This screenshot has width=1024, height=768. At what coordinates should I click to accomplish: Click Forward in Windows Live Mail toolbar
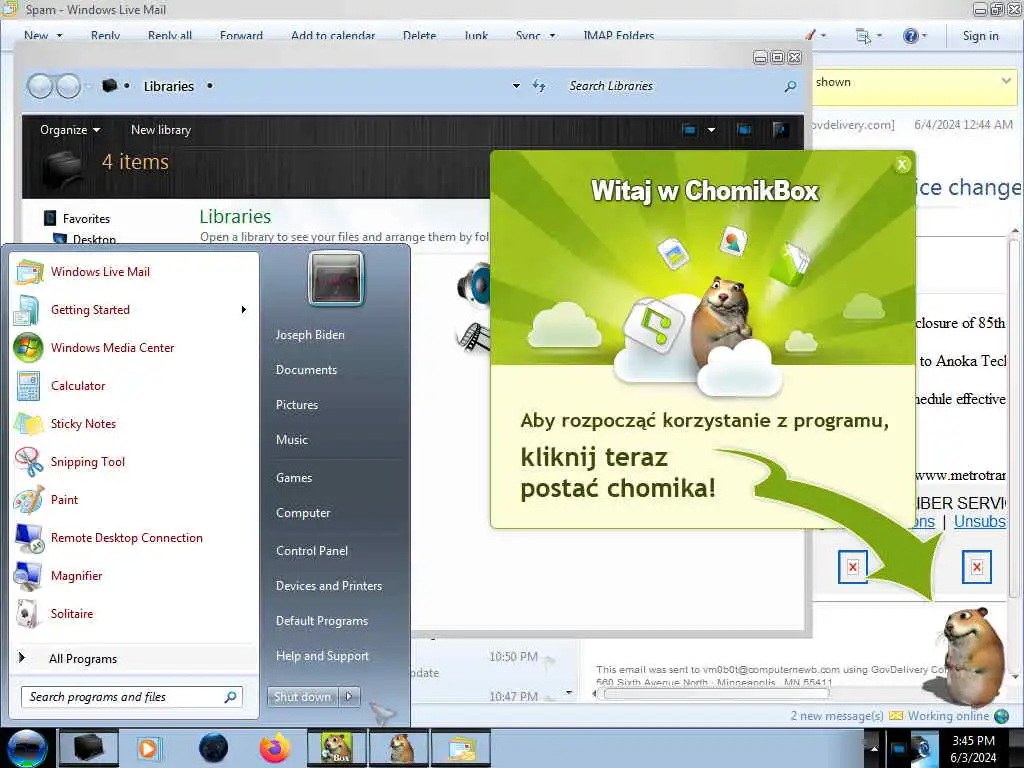[241, 36]
